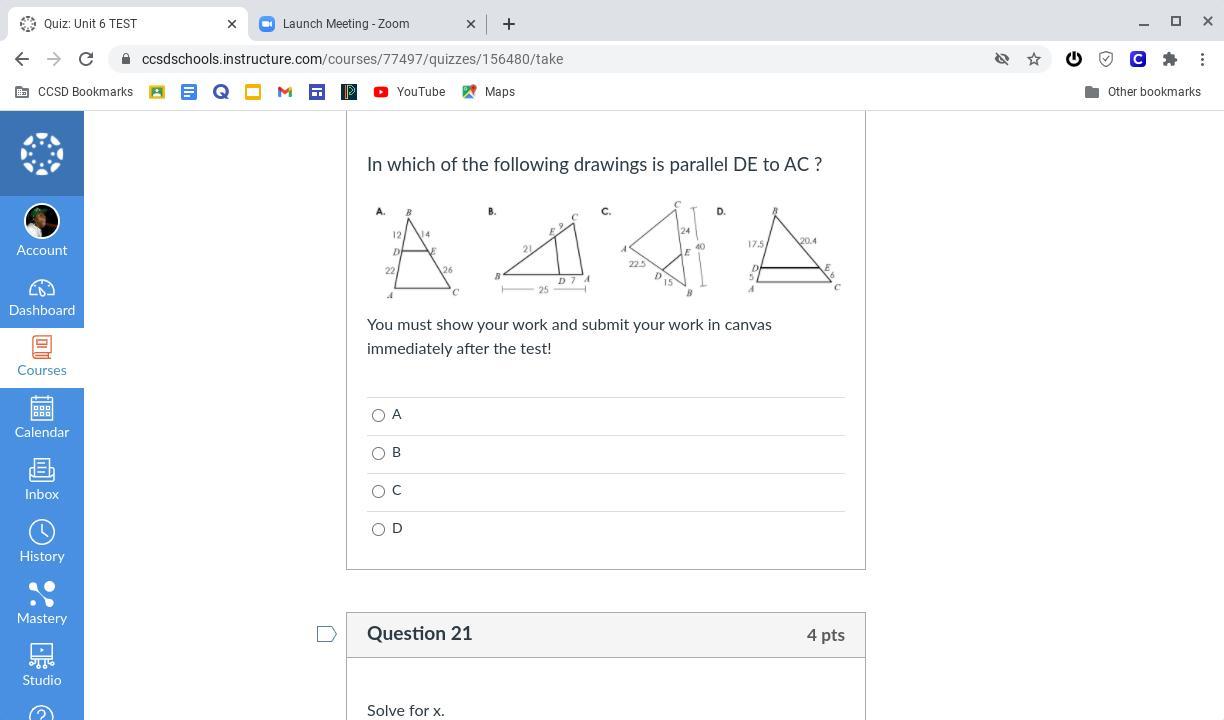Choose answer option C
1224x720 pixels.
(x=378, y=491)
